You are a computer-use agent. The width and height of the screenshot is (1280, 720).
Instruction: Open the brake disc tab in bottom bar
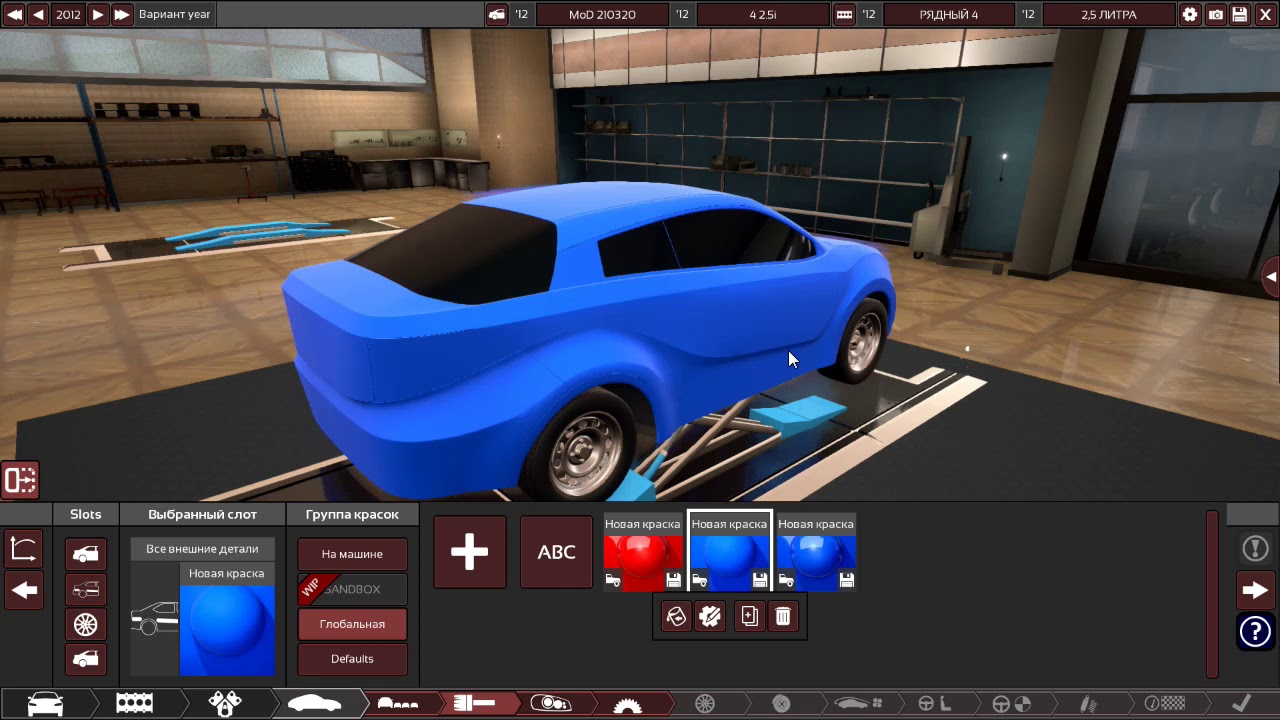coord(781,704)
